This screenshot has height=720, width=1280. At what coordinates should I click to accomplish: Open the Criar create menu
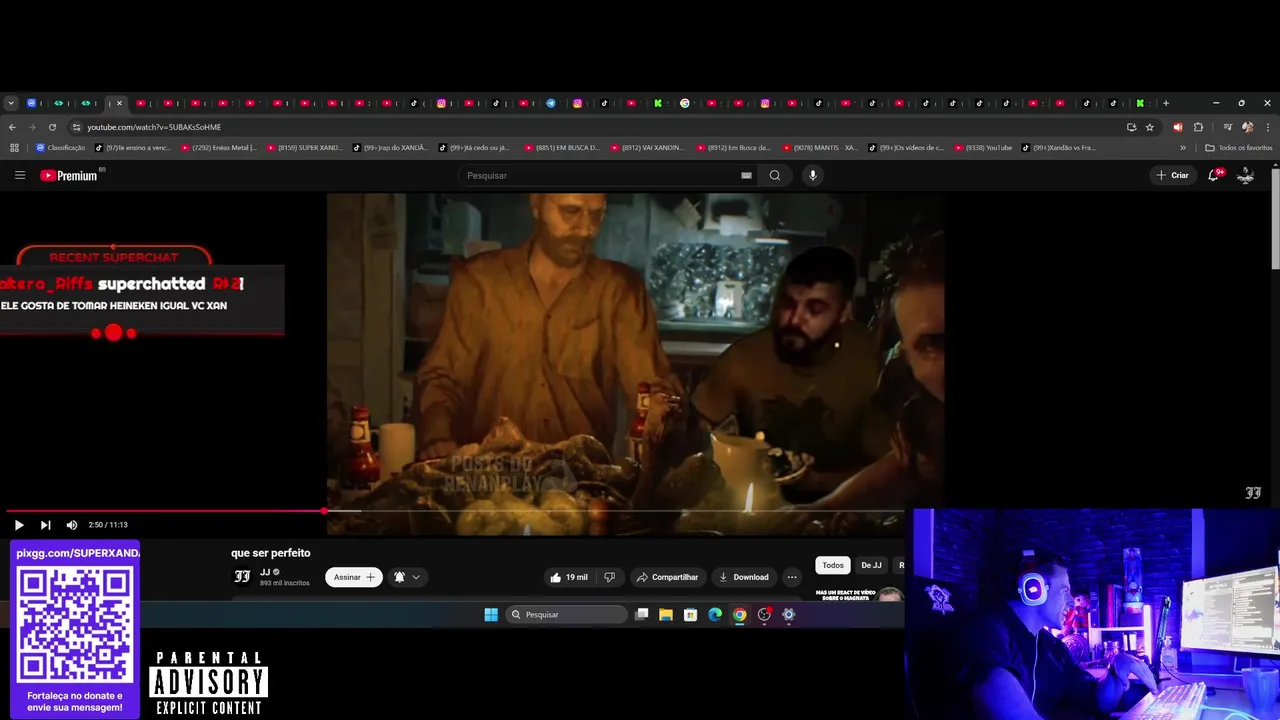[1172, 175]
